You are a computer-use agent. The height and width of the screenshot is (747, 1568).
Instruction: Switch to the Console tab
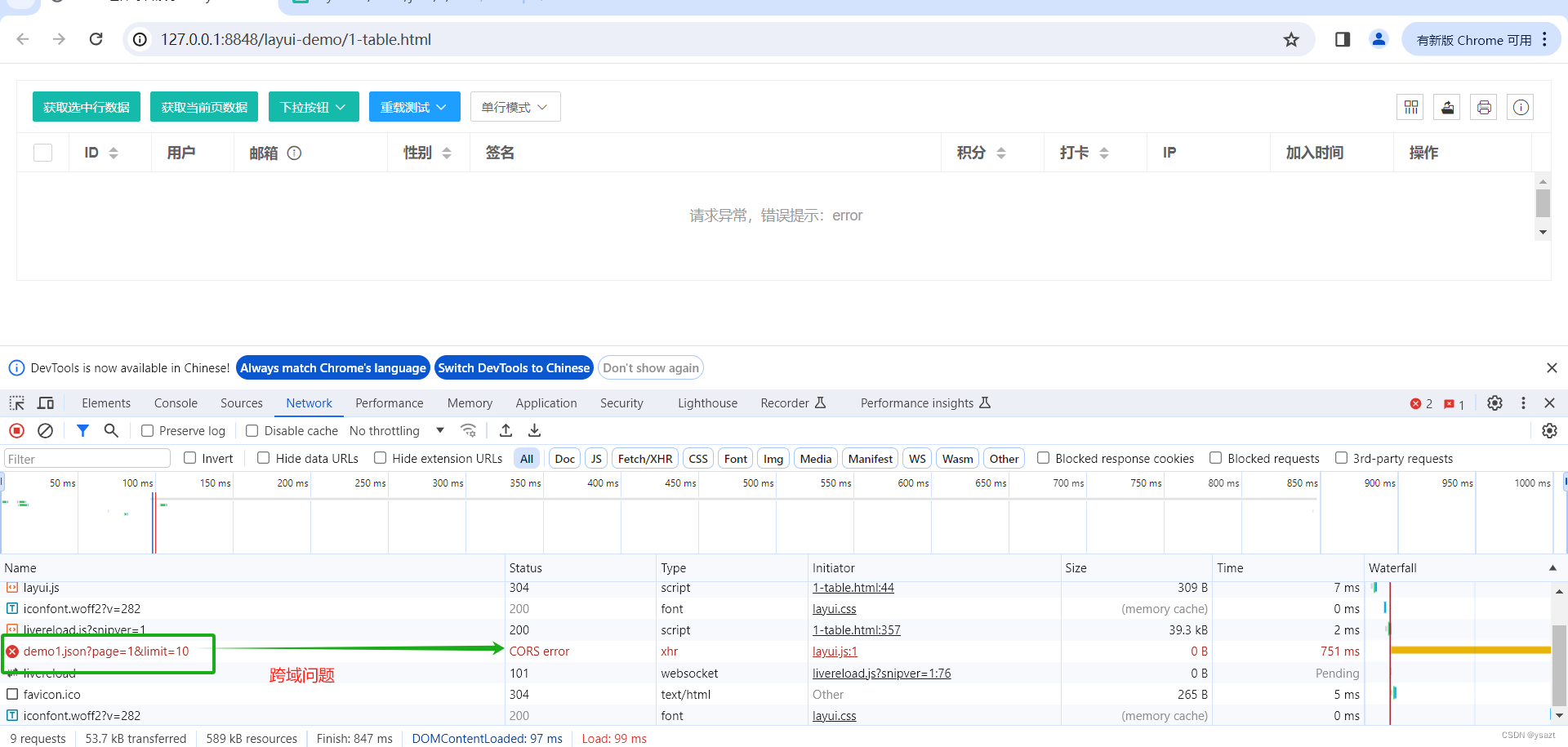point(176,403)
